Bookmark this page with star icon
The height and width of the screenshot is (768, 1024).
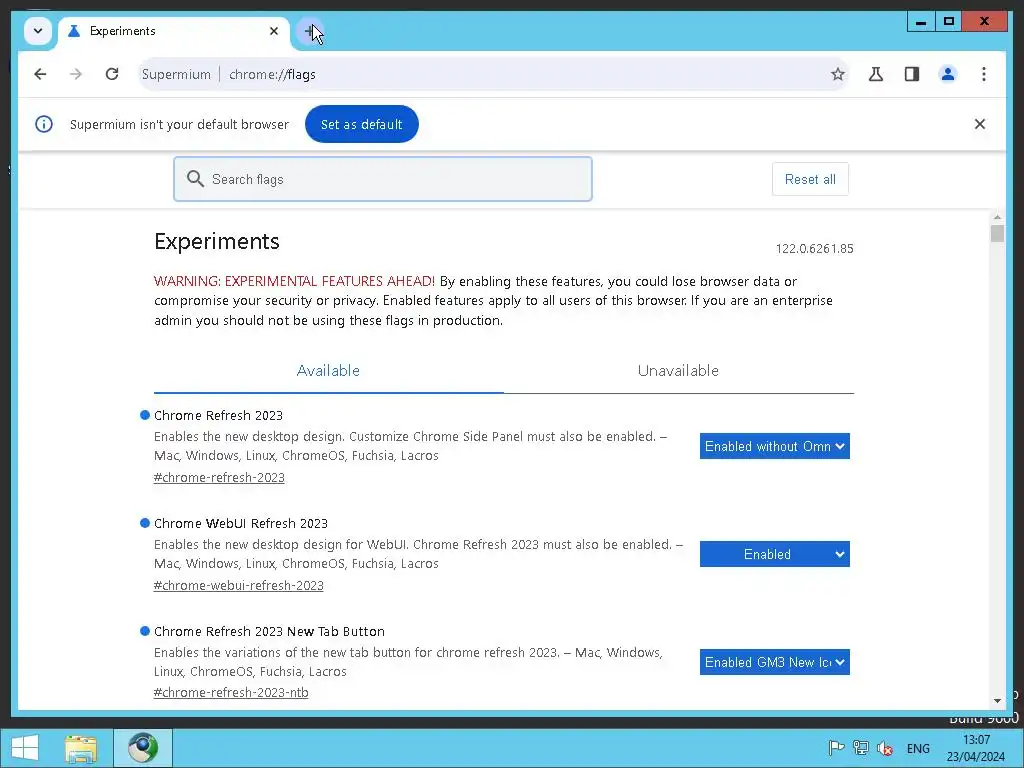click(x=837, y=74)
